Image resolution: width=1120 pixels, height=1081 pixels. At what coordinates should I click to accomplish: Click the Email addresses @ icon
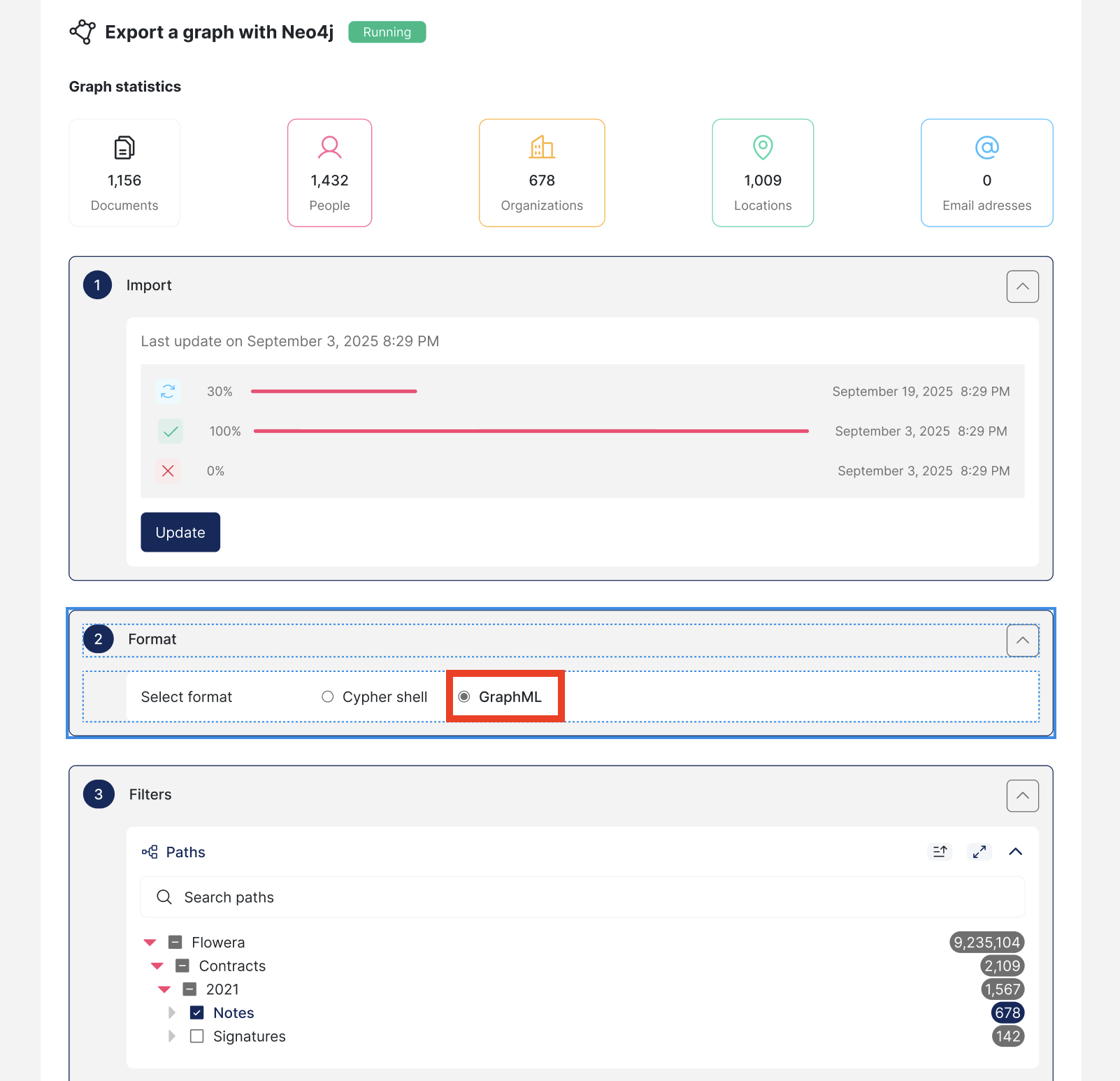[986, 148]
